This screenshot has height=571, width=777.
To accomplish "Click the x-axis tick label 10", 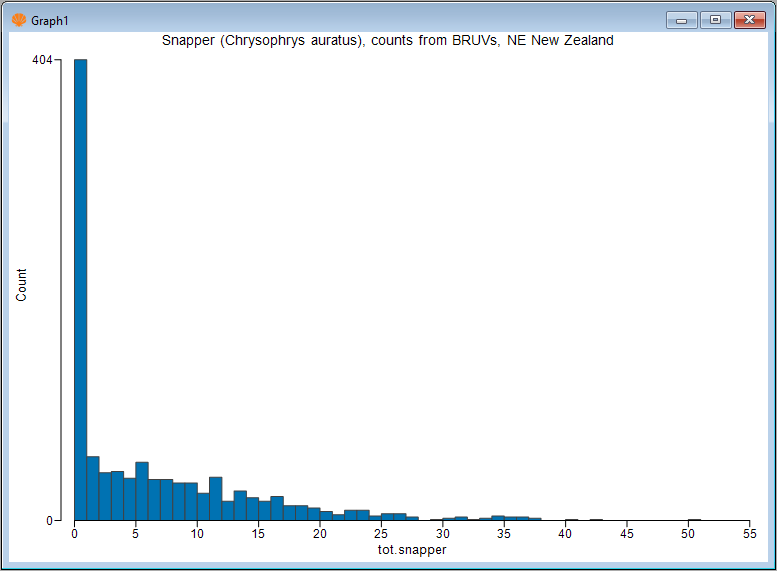I will [197, 535].
